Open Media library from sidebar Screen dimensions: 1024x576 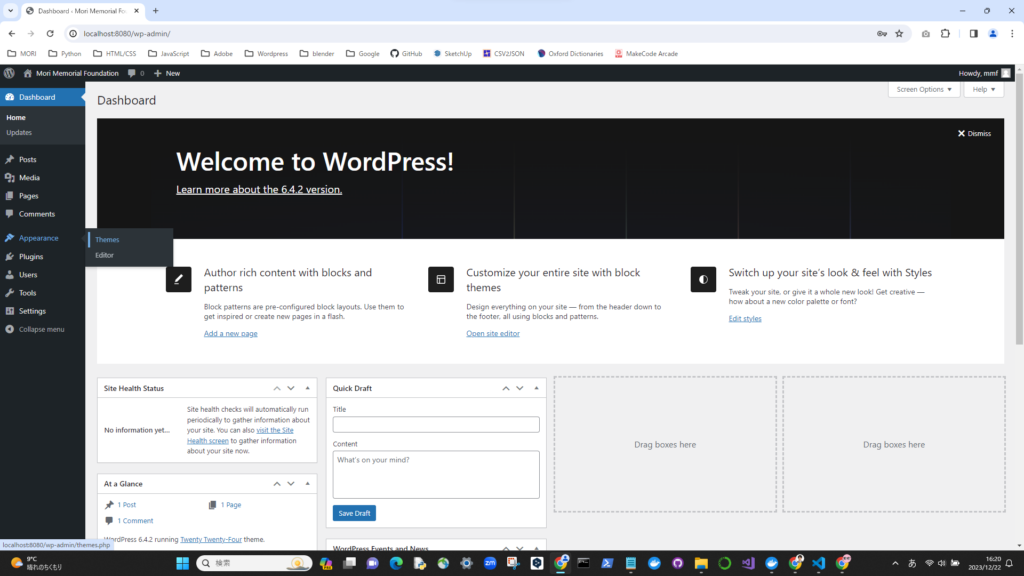(x=29, y=178)
